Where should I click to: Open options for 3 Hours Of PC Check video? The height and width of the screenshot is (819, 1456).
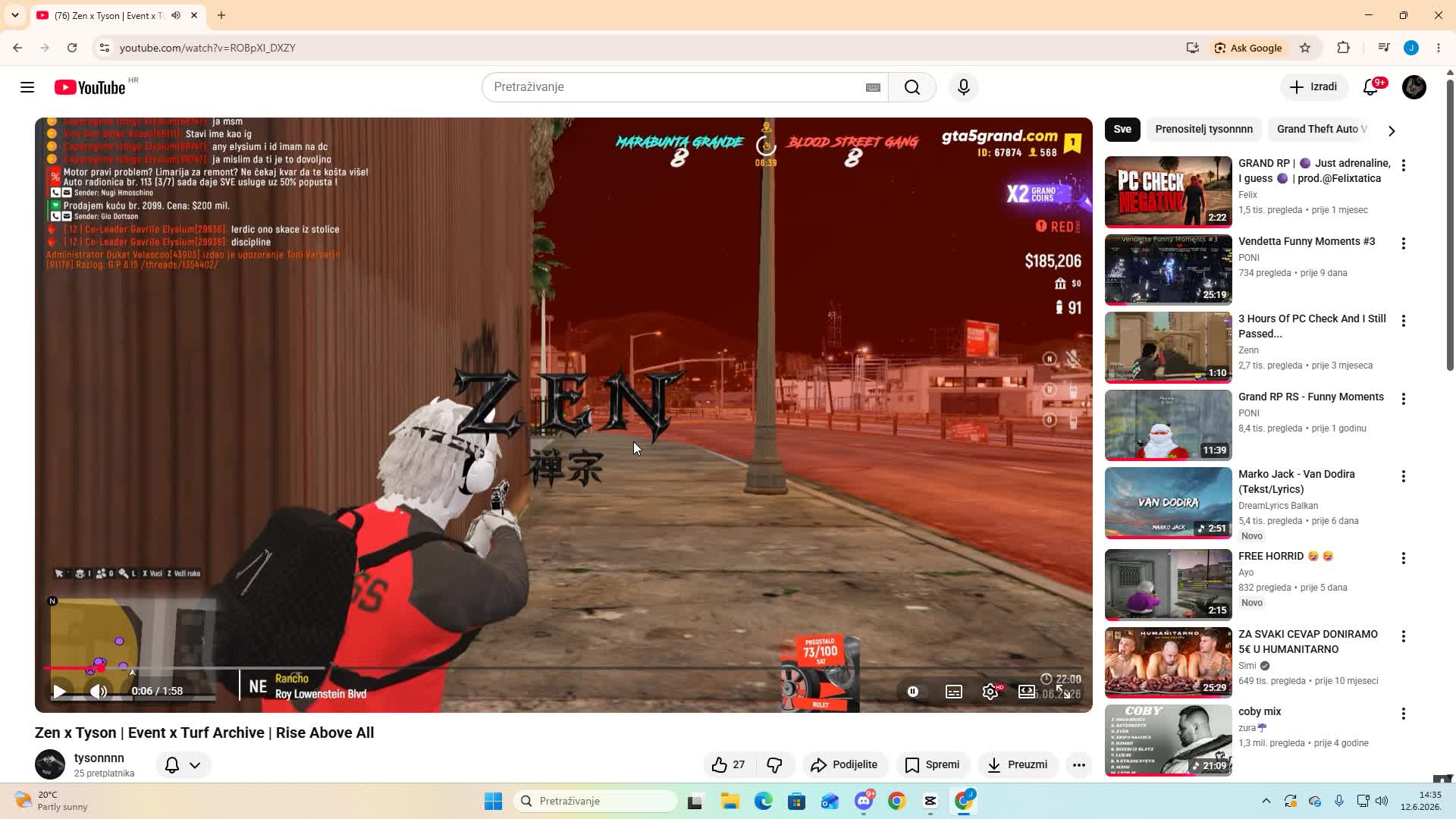click(x=1404, y=321)
